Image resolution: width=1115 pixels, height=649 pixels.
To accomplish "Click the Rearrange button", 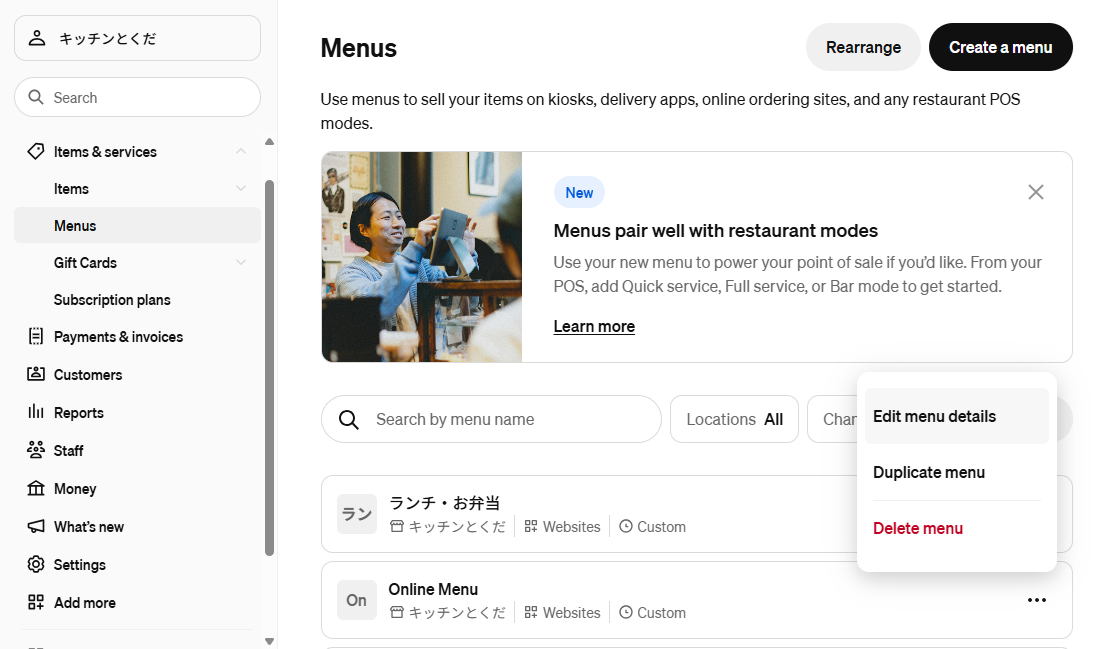I will click(863, 48).
